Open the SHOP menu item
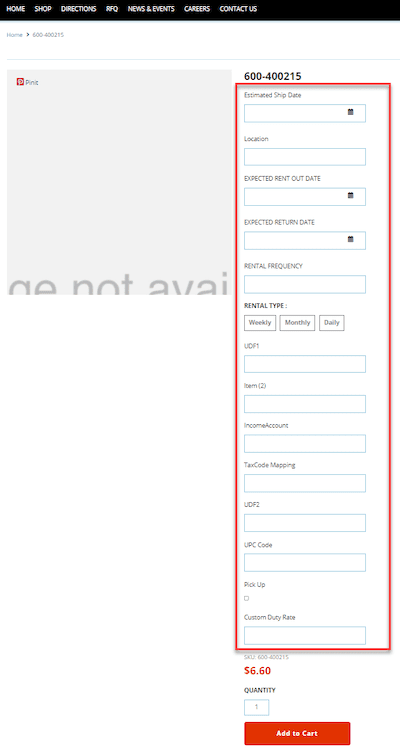The width and height of the screenshot is (400, 750). pyautogui.click(x=43, y=9)
